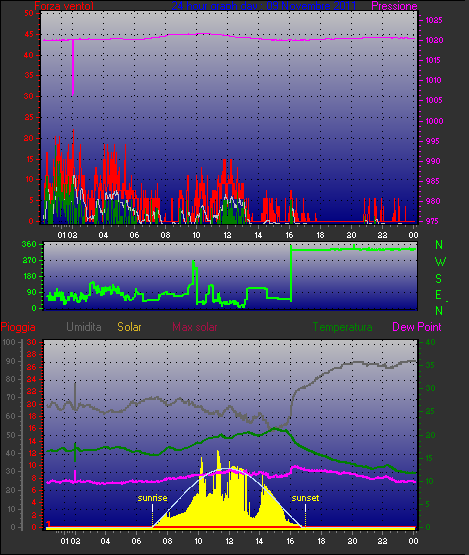Click pressure axis value 985
This screenshot has width=469, height=555.
pyautogui.click(x=433, y=181)
